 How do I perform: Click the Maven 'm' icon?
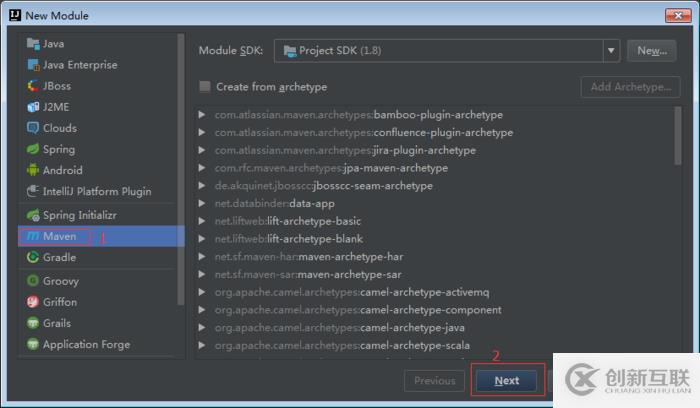point(33,236)
